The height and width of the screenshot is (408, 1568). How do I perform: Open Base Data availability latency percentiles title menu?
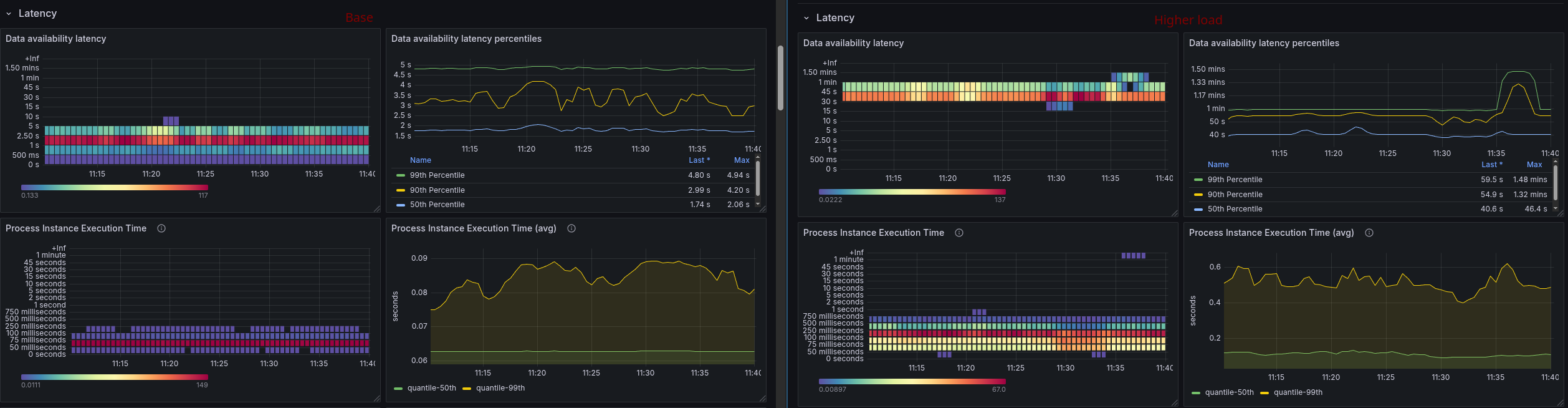(x=466, y=39)
